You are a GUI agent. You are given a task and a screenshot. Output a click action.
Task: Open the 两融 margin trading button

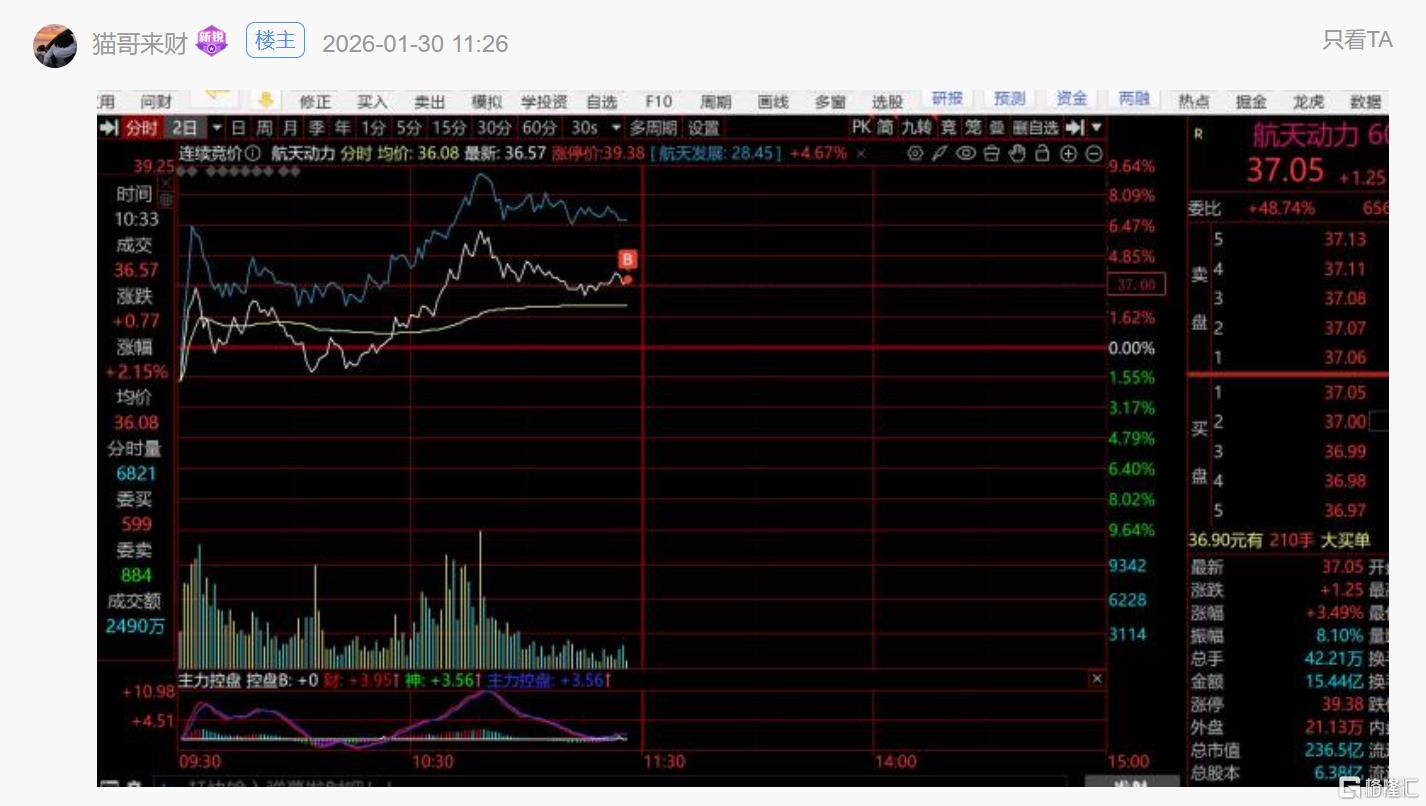pos(1134,98)
